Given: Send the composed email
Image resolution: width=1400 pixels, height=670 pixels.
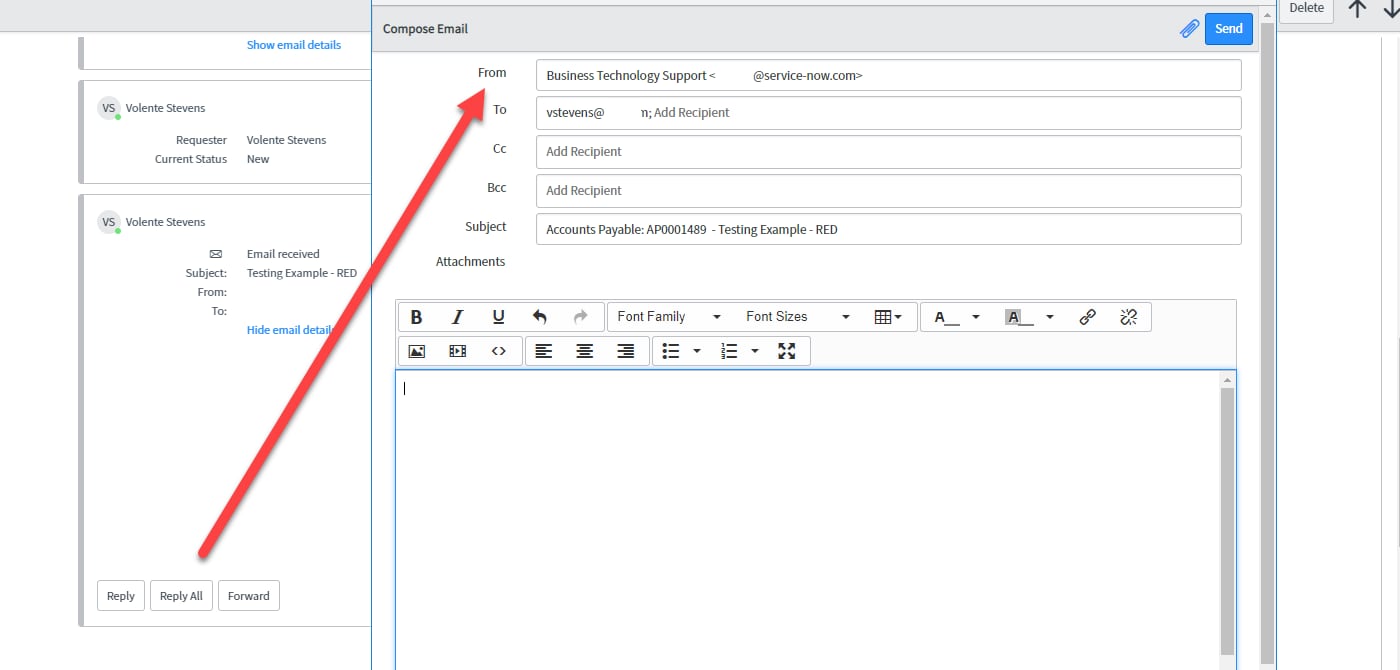Looking at the screenshot, I should tap(1228, 29).
